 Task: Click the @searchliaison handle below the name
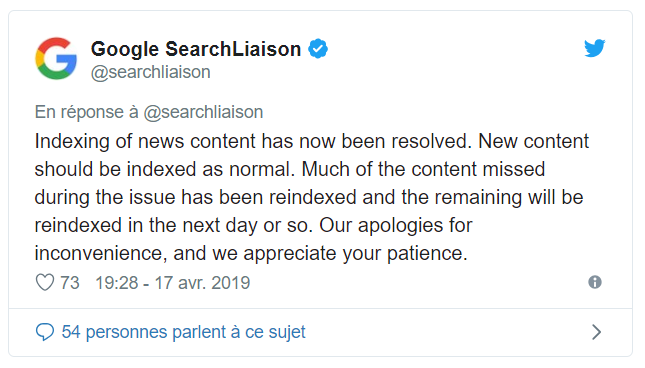click(x=151, y=72)
